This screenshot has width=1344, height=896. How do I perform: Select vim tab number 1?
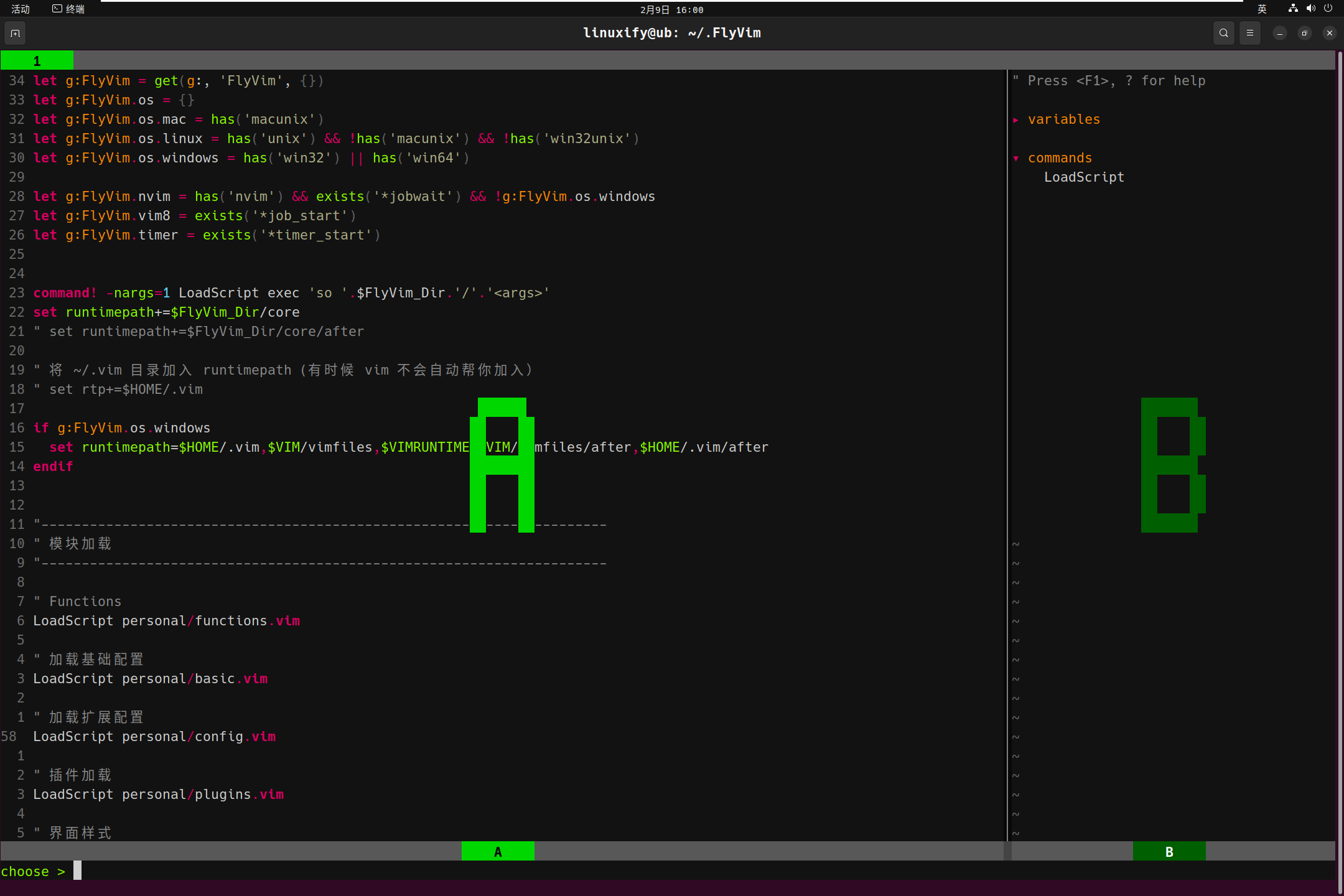(37, 61)
